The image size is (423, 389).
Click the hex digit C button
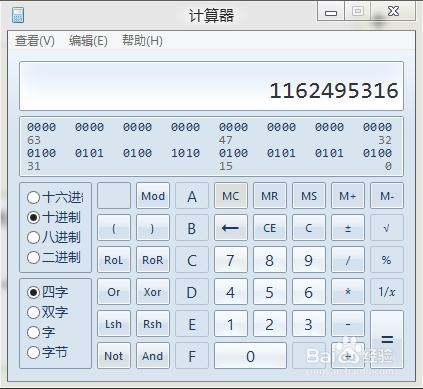pos(192,260)
